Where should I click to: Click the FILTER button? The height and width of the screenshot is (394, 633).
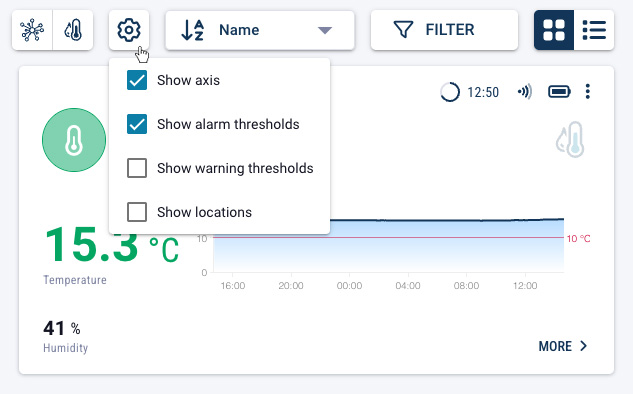[x=444, y=30]
